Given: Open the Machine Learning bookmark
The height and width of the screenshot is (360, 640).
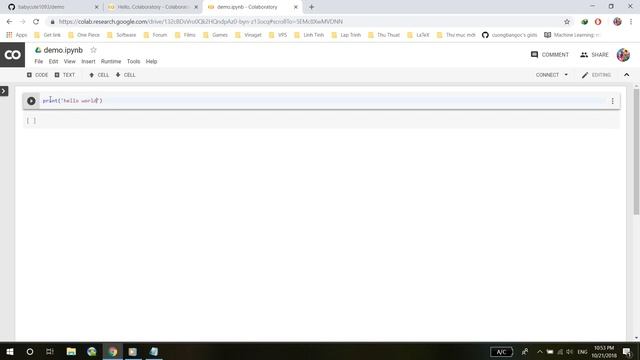Looking at the screenshot, I should click(x=571, y=35).
